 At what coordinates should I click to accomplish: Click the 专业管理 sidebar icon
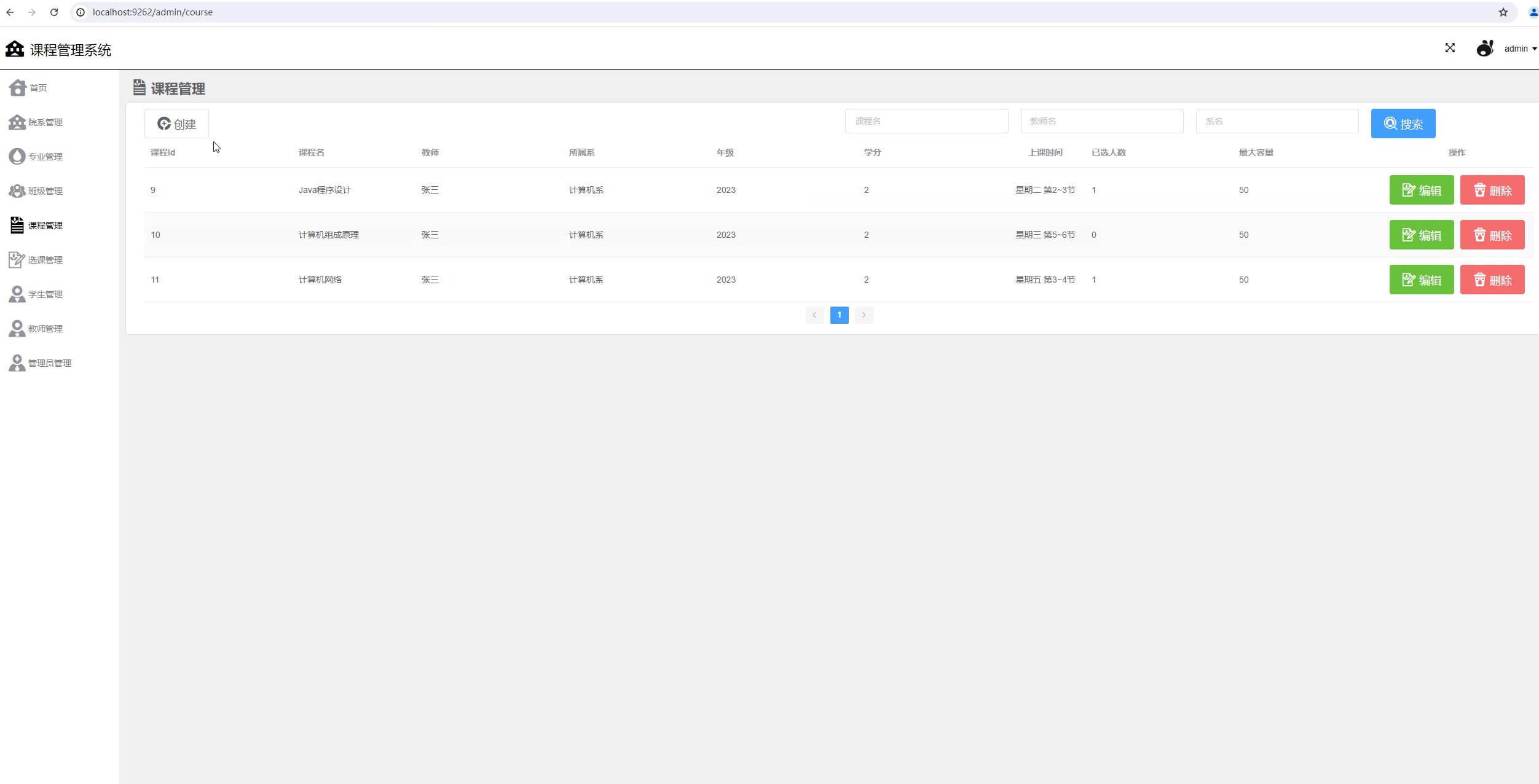[x=17, y=157]
